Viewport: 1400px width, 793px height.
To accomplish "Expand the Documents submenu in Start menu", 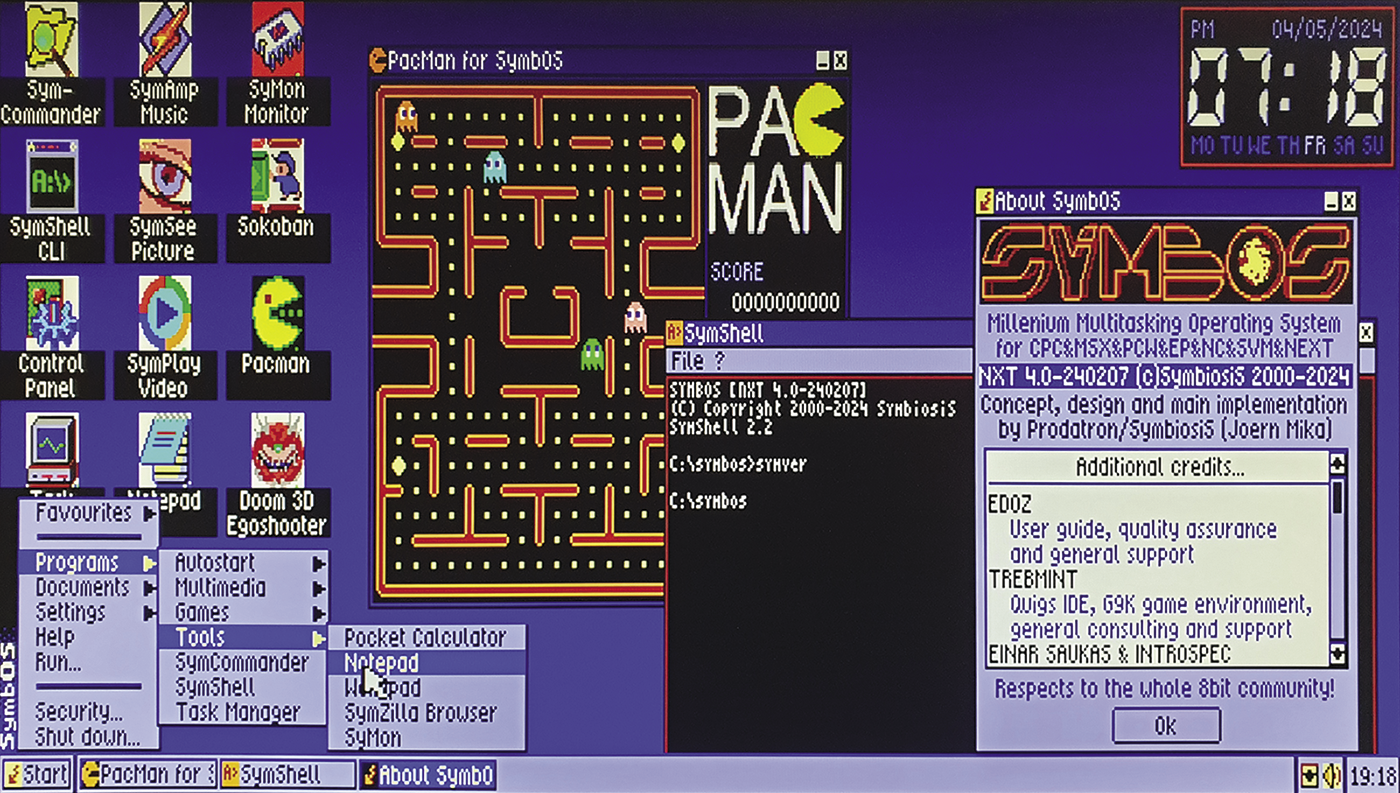I will 88,588.
